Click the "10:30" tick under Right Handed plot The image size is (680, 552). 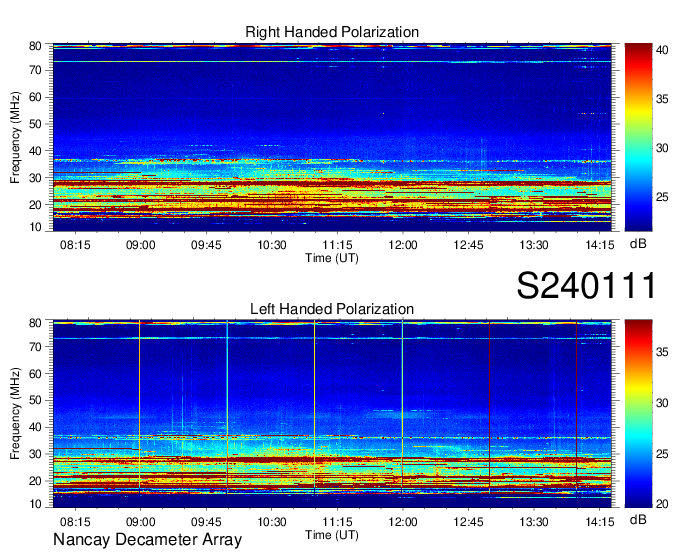pyautogui.click(x=272, y=245)
